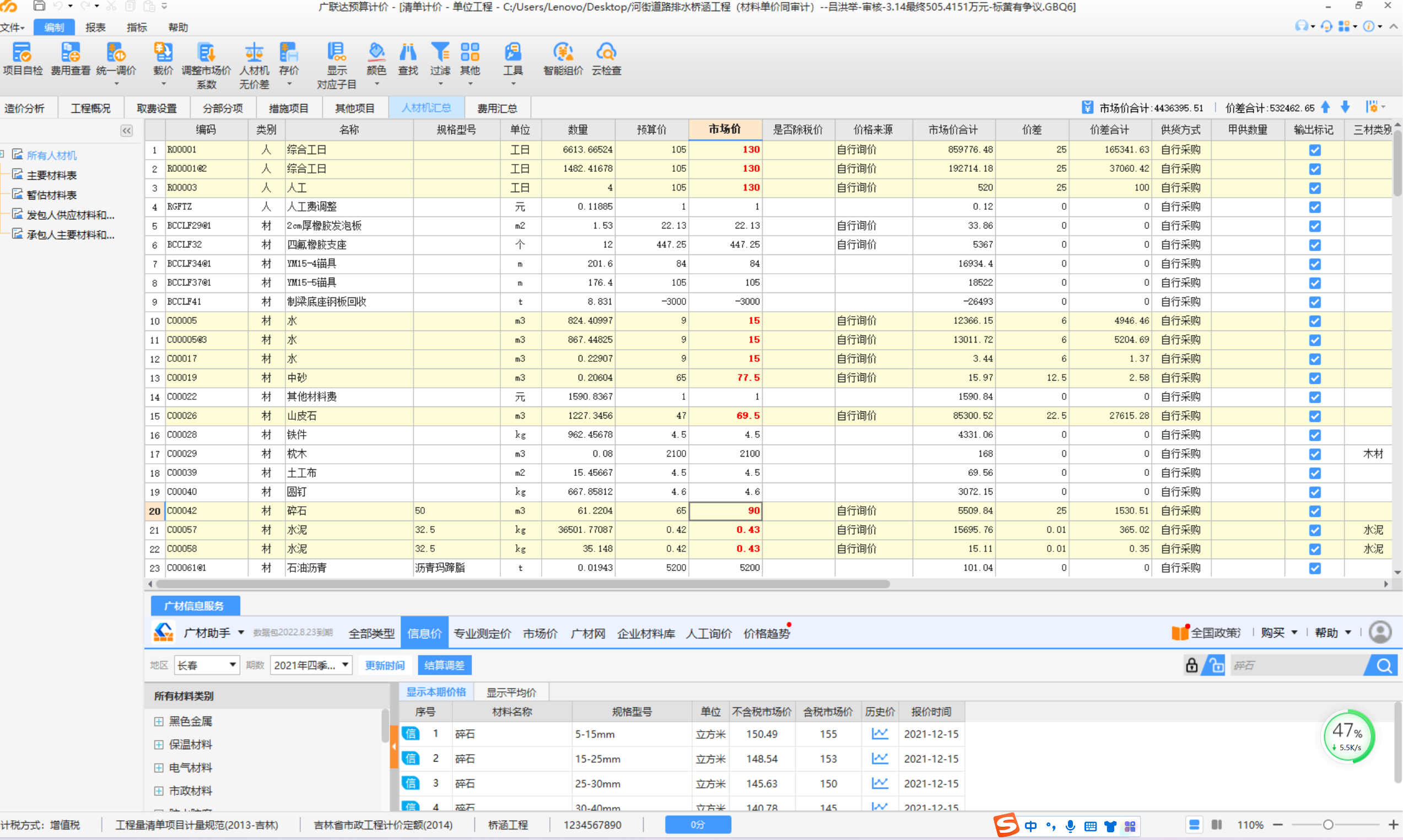
Task: Click the zoom in plus button
Action: pyautogui.click(x=1394, y=825)
